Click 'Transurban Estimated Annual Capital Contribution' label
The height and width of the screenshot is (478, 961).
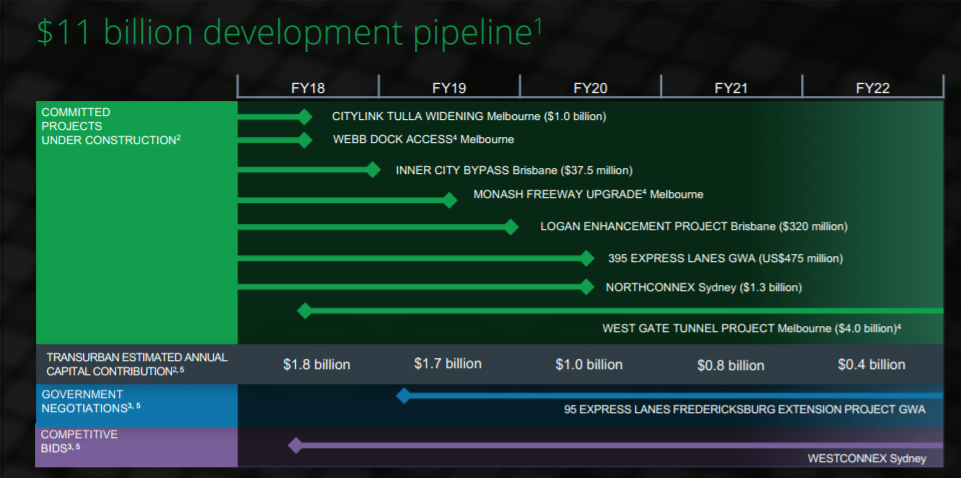[137, 364]
